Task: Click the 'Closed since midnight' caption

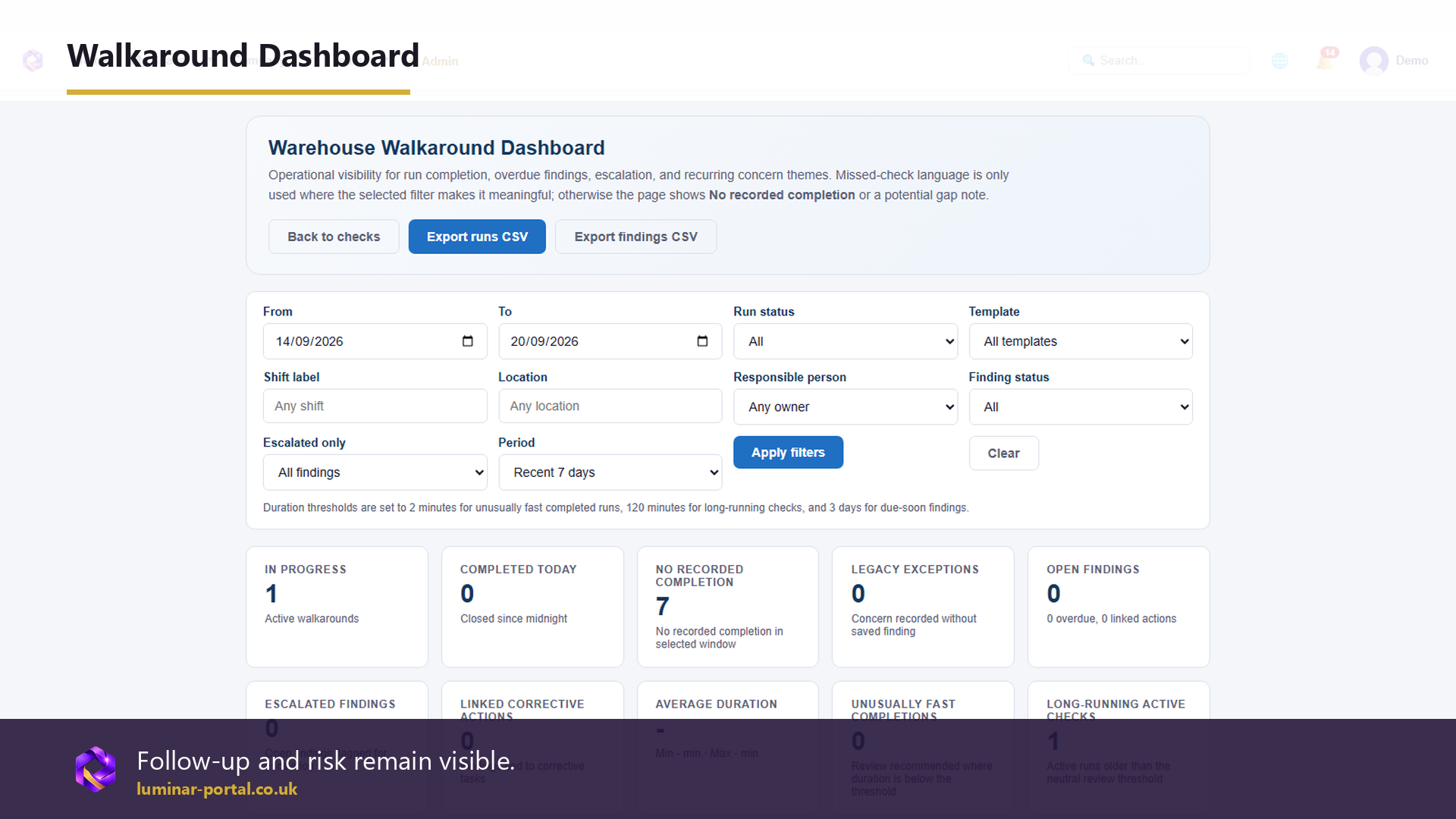Action: click(513, 619)
